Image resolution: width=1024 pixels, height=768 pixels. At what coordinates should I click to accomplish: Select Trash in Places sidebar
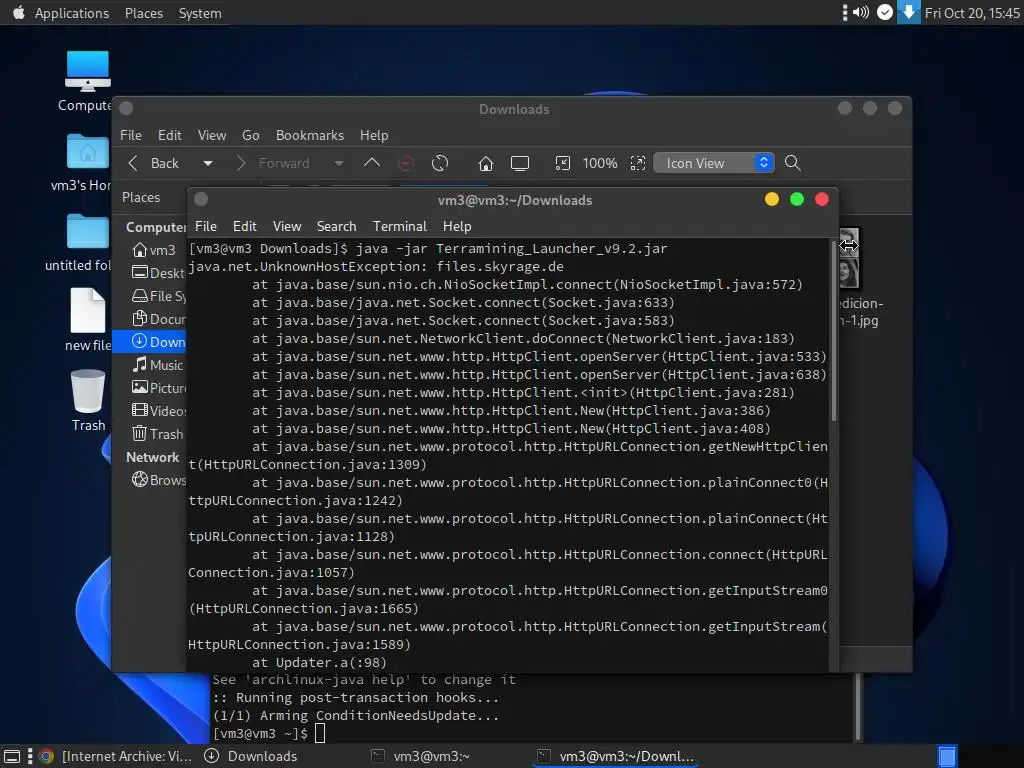click(x=157, y=434)
